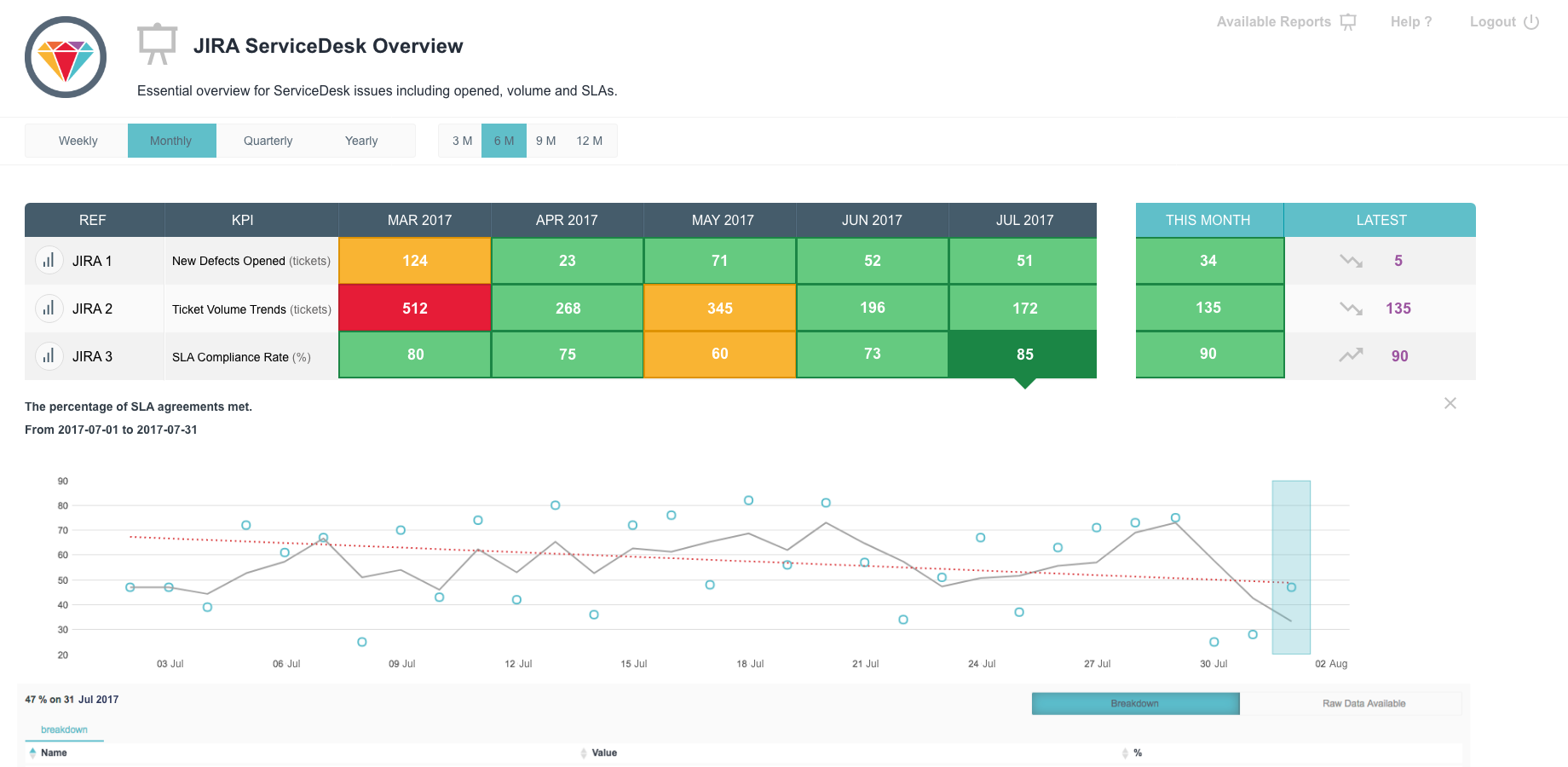Screen dimensions: 1568x767
Task: Click New Defects Opened KPI label
Action: (251, 261)
